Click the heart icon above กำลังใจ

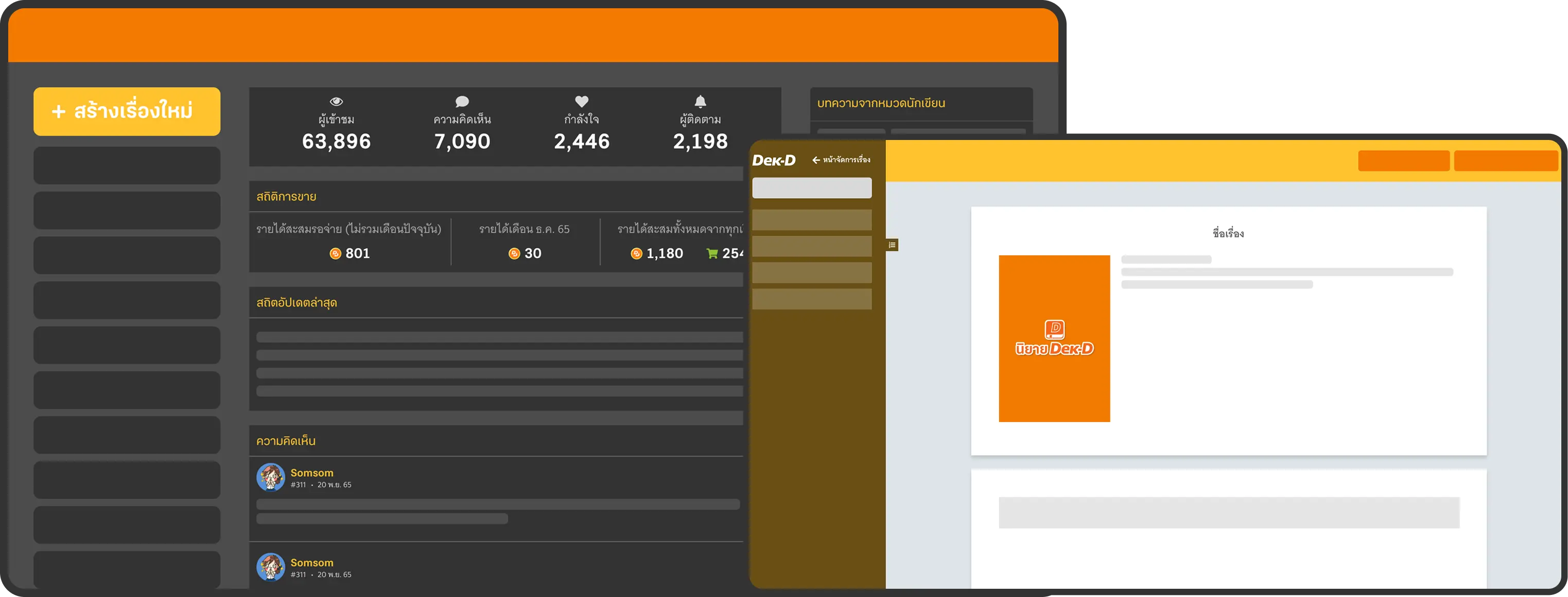coord(581,101)
